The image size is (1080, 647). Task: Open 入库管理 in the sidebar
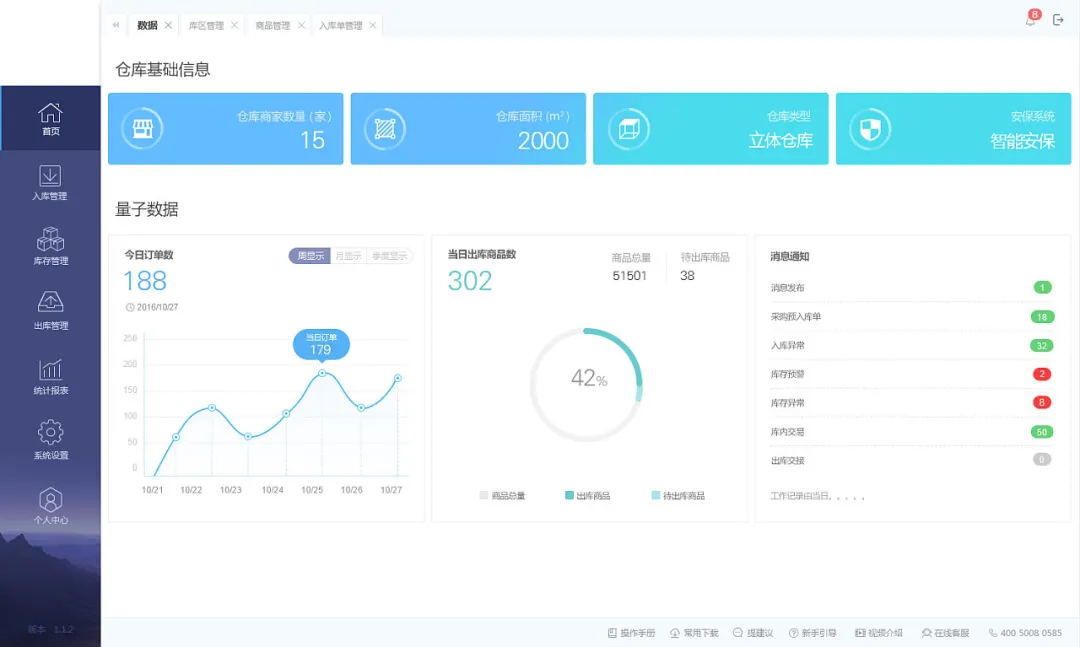50,183
